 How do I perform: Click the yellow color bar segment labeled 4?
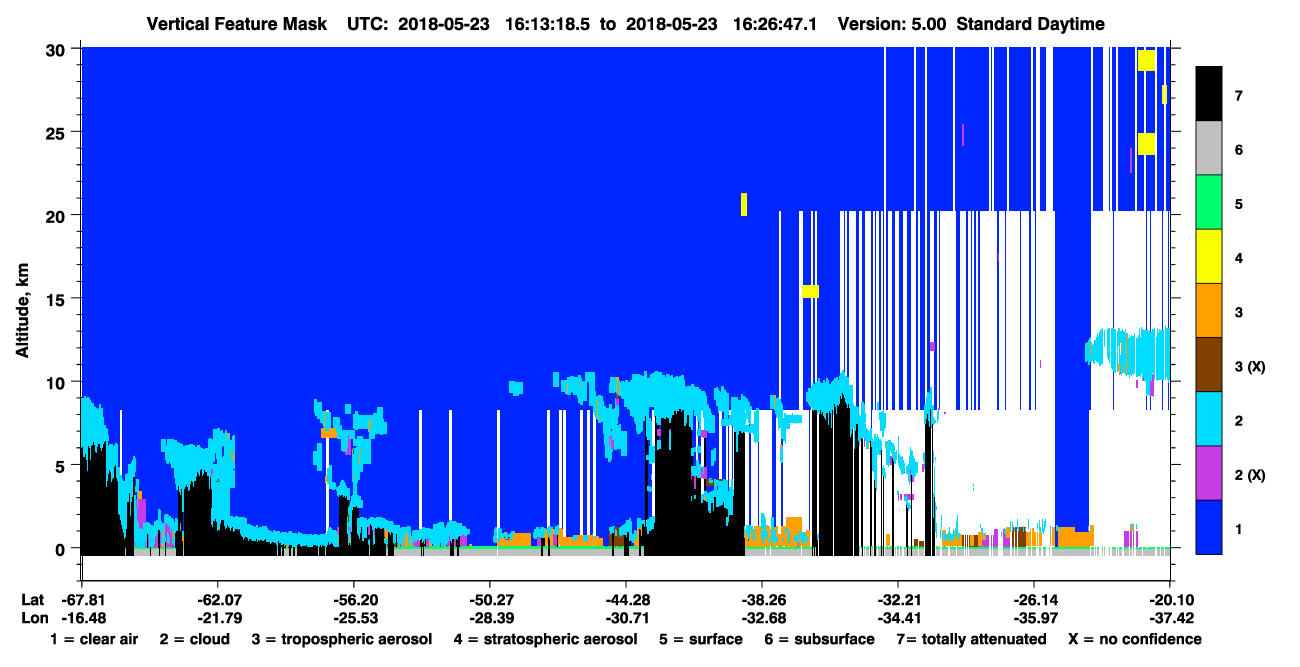(1209, 257)
